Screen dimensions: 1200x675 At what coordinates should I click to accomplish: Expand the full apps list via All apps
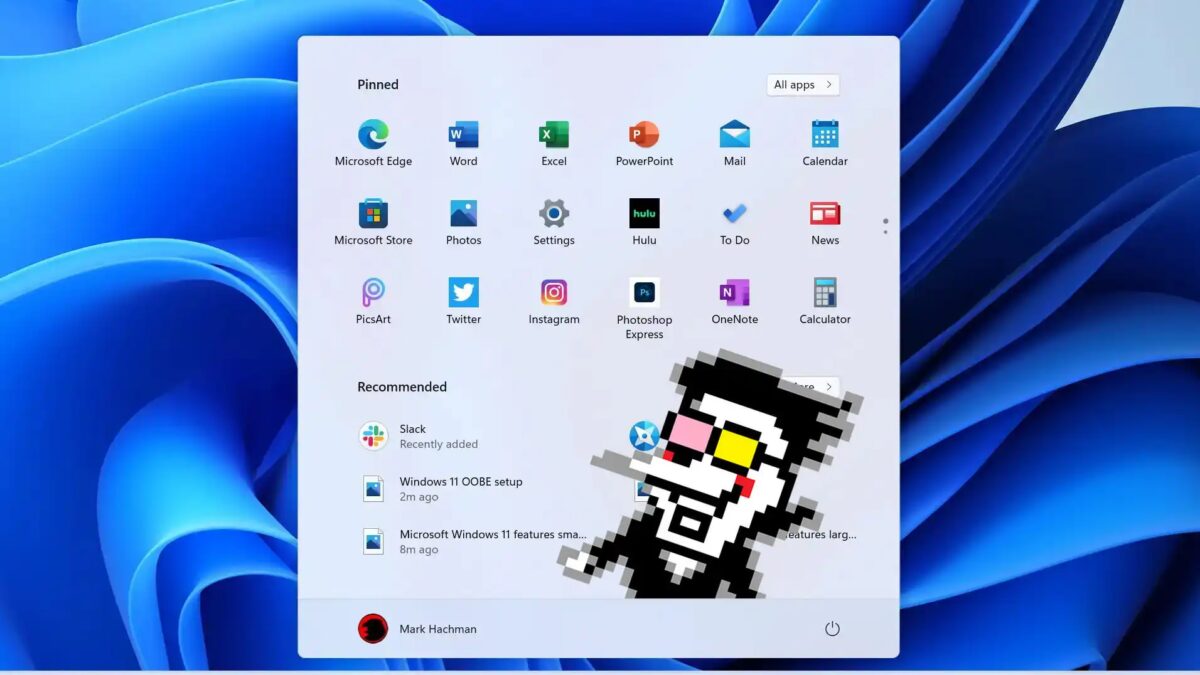(802, 84)
